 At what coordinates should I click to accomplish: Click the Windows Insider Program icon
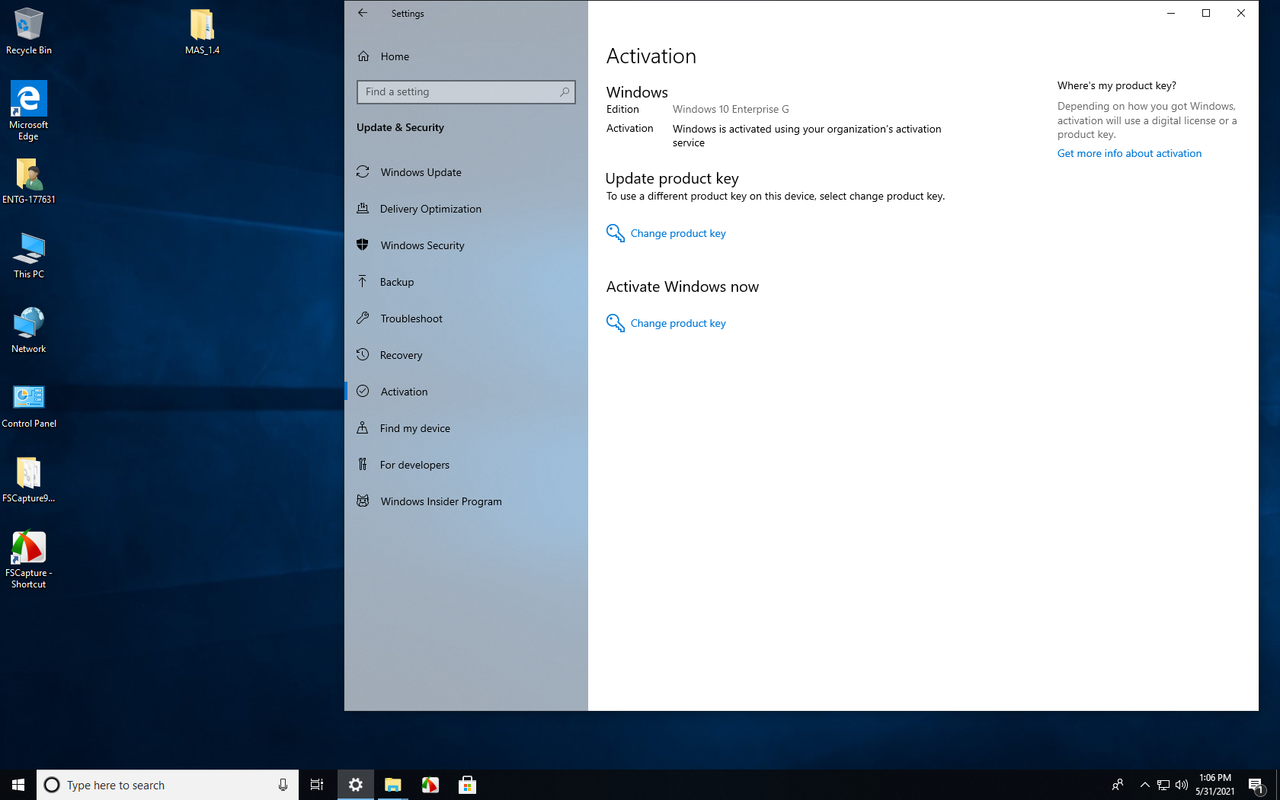(x=363, y=501)
